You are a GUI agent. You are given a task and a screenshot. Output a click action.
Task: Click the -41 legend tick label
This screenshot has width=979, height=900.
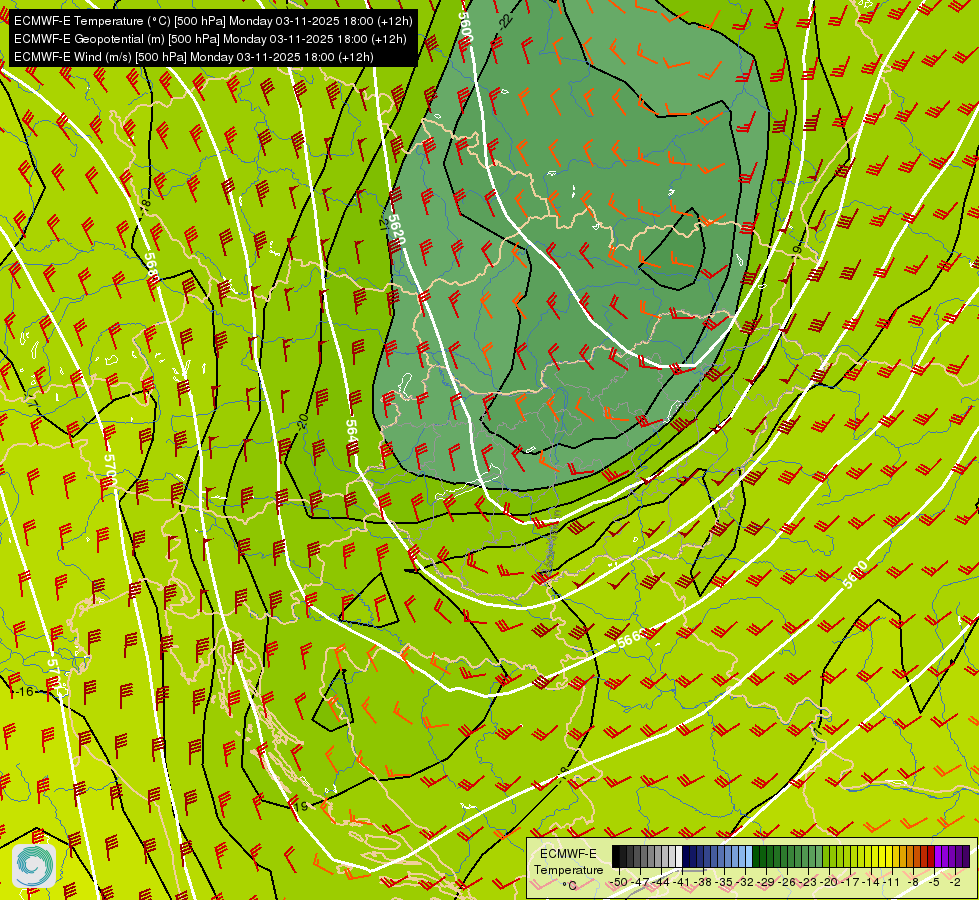[x=681, y=882]
